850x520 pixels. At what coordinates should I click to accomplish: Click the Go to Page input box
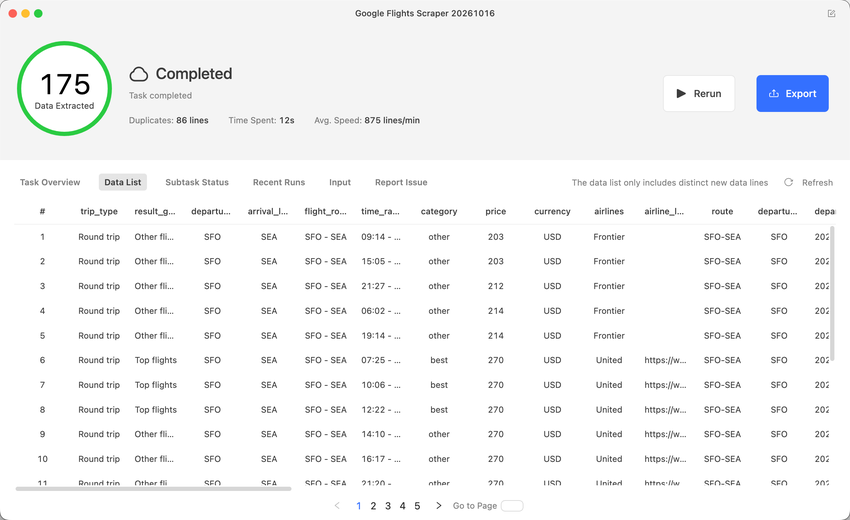(512, 506)
